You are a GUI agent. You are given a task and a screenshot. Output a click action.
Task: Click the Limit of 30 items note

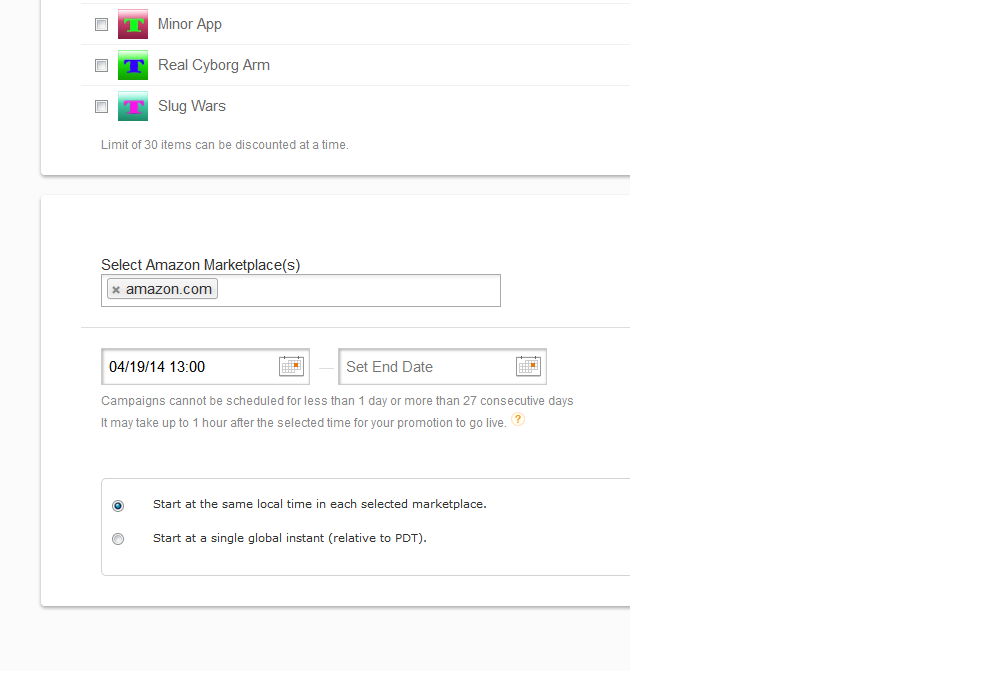[x=225, y=145]
